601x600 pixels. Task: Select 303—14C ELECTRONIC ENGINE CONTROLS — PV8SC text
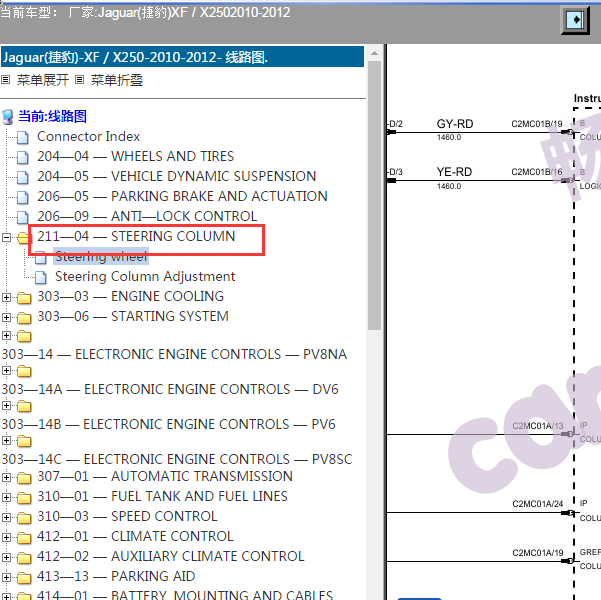coord(177,459)
